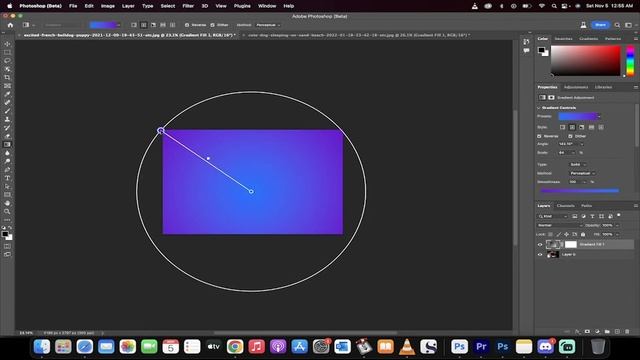Open the Filter menu
This screenshot has width=640, height=360.
pyautogui.click(x=188, y=6)
